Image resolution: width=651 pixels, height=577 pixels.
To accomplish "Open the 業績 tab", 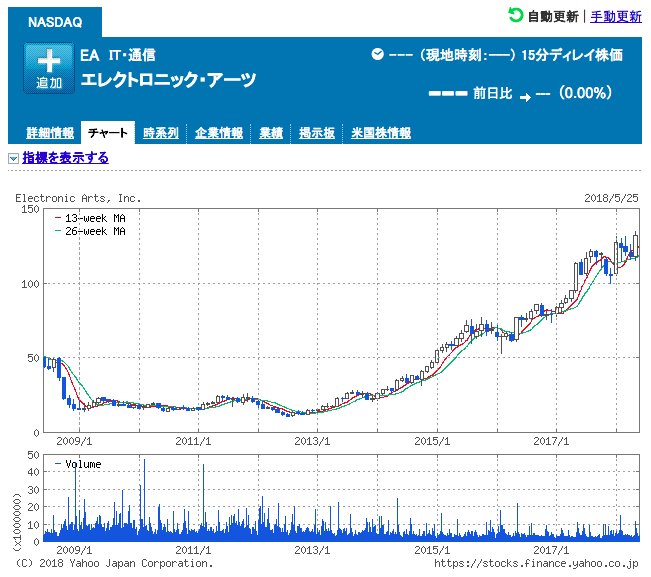I will 271,133.
